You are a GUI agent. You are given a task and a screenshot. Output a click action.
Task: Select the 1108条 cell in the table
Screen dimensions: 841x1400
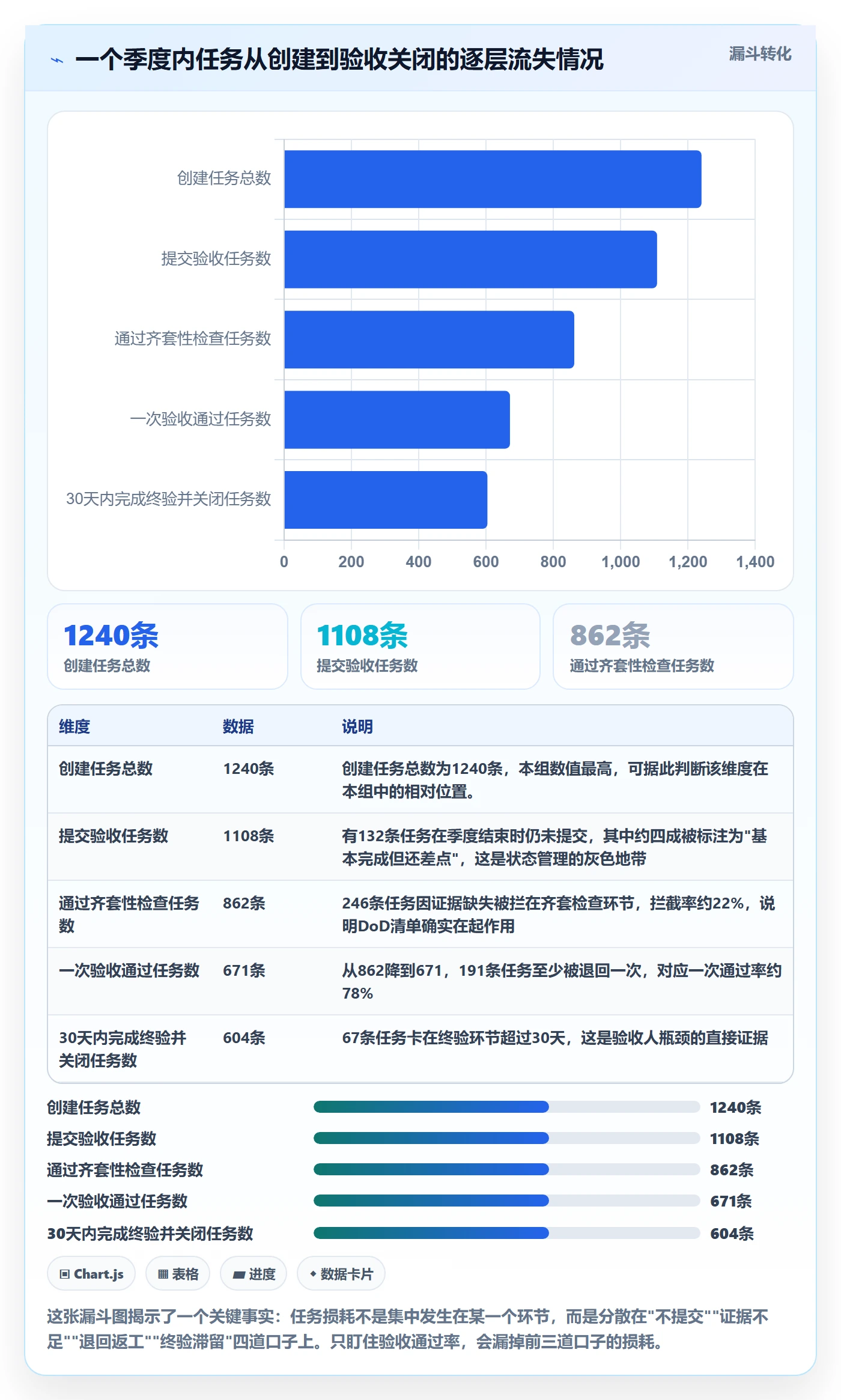(x=249, y=836)
